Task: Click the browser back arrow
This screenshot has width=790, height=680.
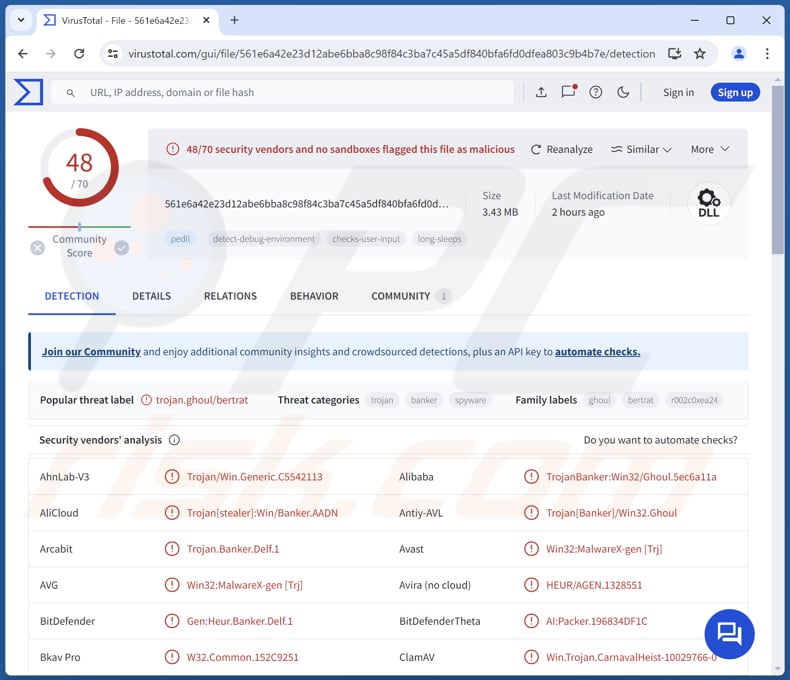Action: click(x=23, y=53)
